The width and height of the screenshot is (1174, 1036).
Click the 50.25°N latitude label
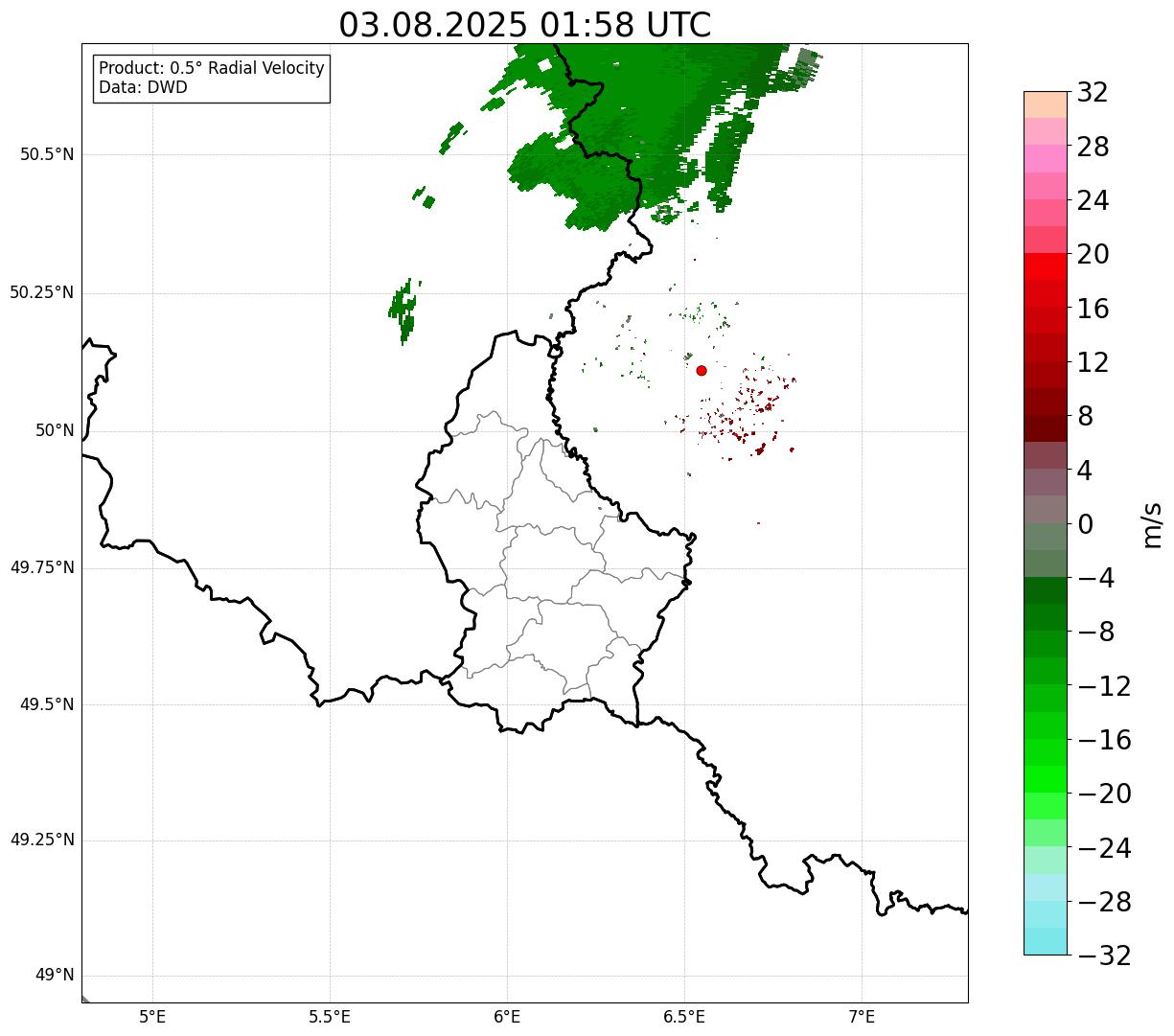pyautogui.click(x=42, y=292)
